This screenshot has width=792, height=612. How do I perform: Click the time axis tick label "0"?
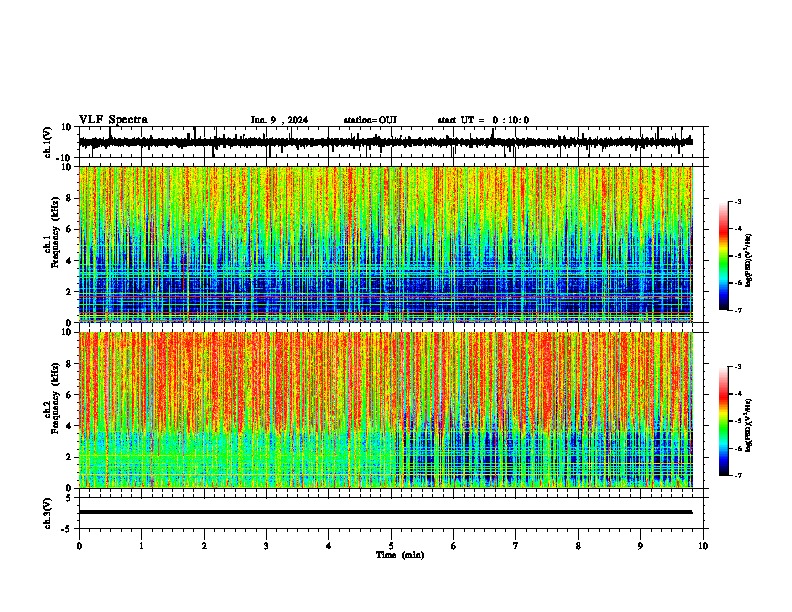[x=79, y=546]
